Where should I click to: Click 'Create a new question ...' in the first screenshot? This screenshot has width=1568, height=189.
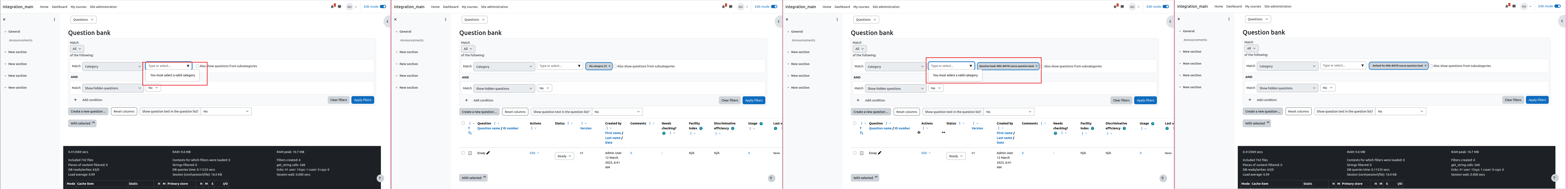[x=88, y=111]
